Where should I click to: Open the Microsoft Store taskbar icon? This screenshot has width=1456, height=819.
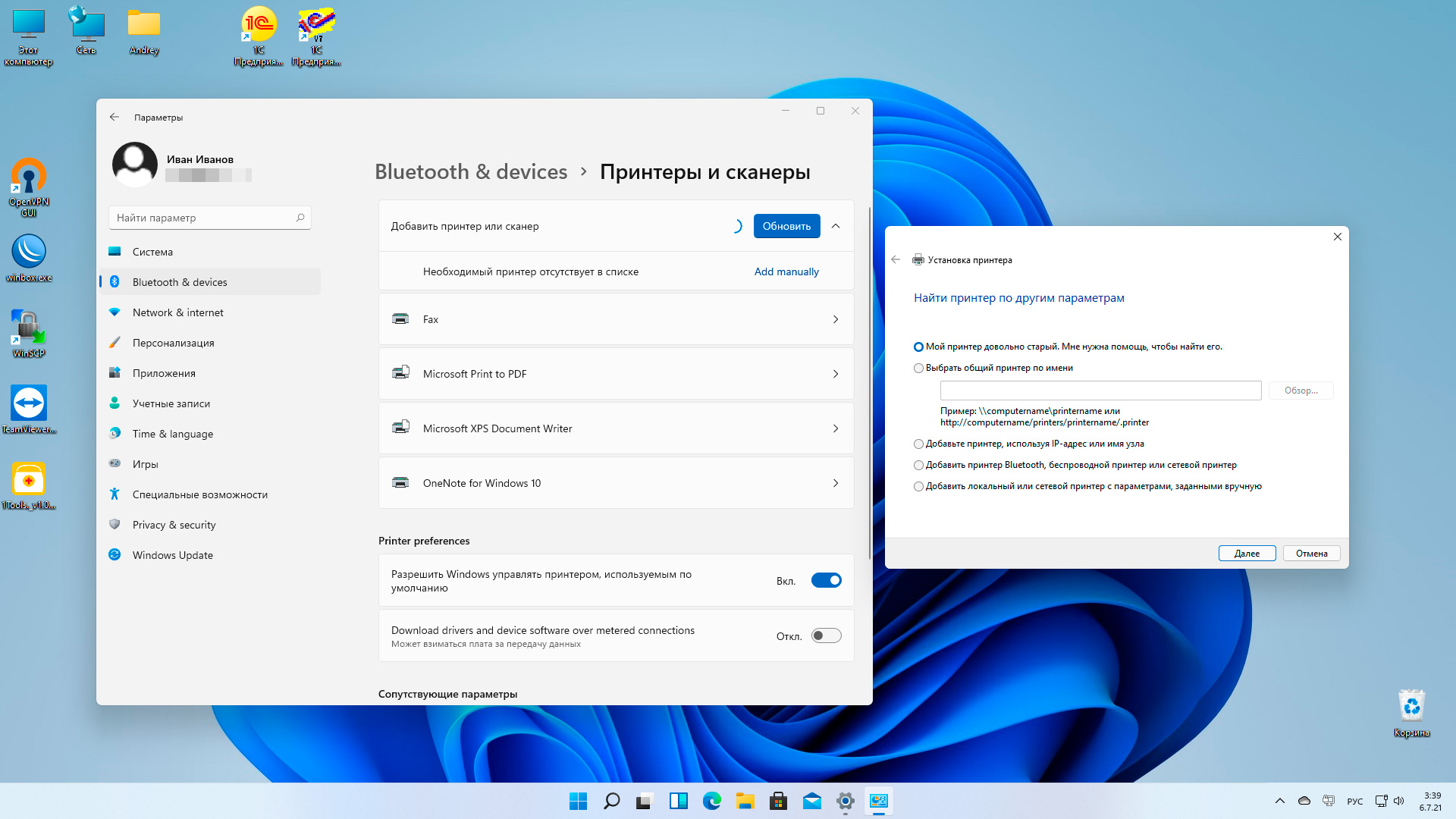[x=777, y=801]
